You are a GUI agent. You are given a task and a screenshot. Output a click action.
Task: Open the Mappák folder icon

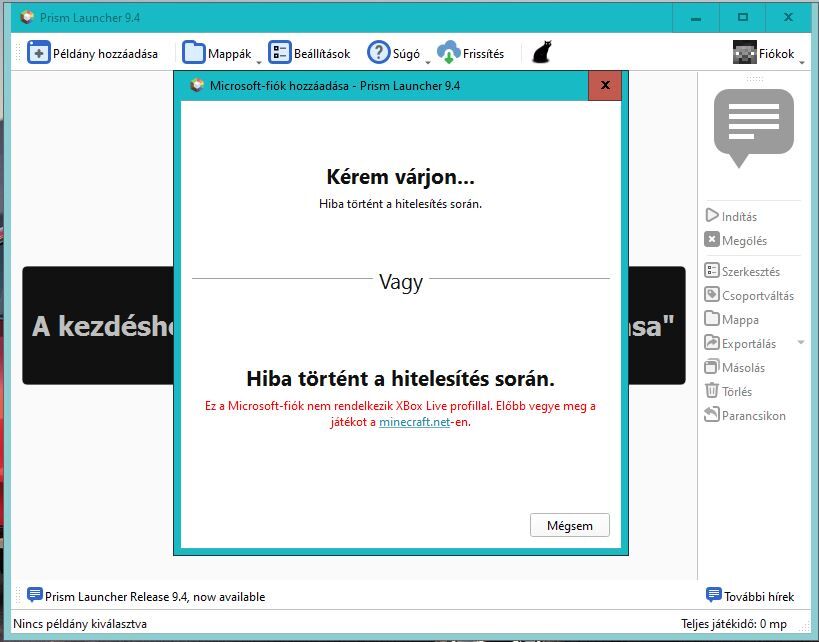tap(193, 53)
